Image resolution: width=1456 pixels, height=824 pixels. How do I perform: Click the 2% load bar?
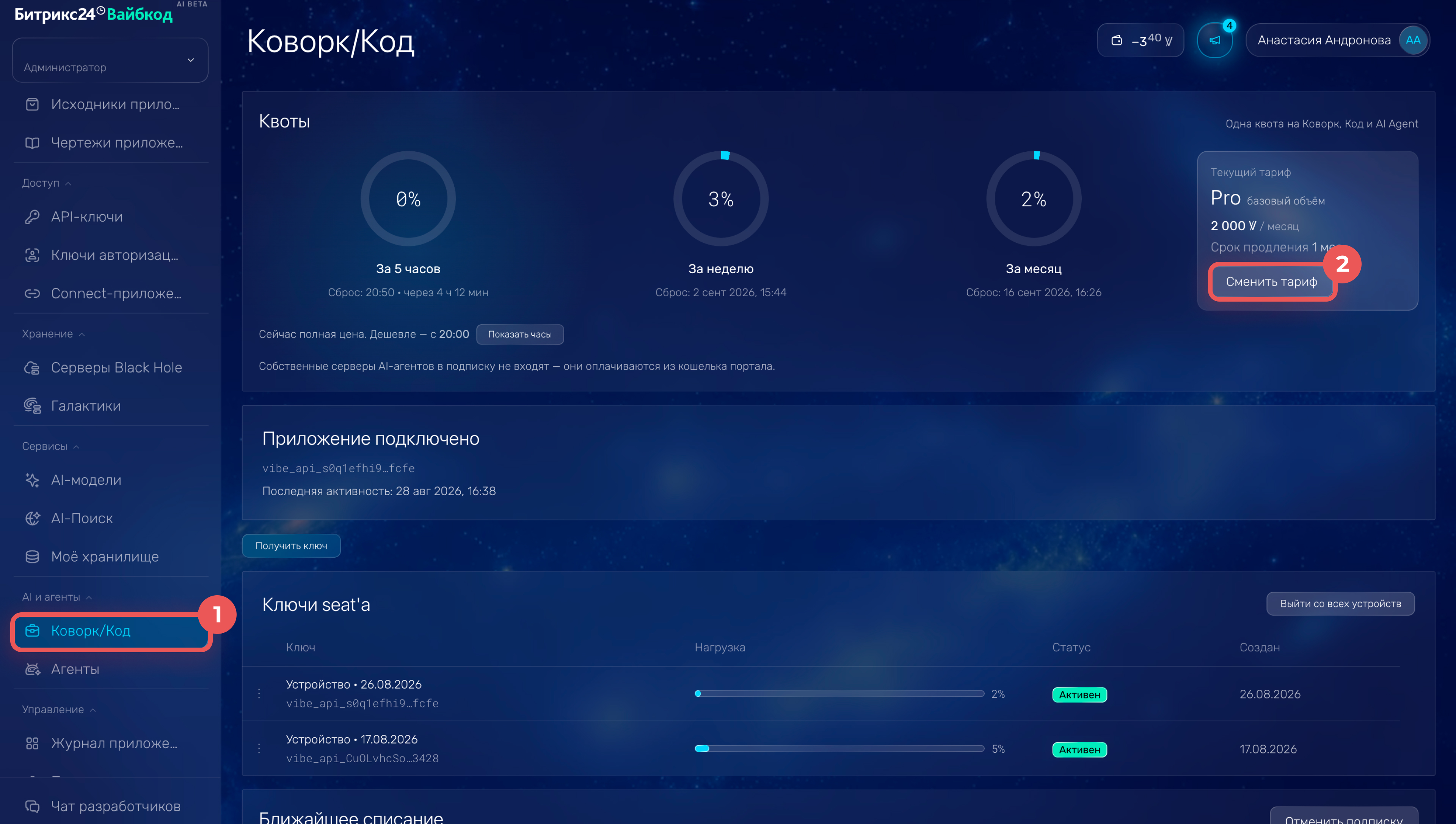coord(839,694)
